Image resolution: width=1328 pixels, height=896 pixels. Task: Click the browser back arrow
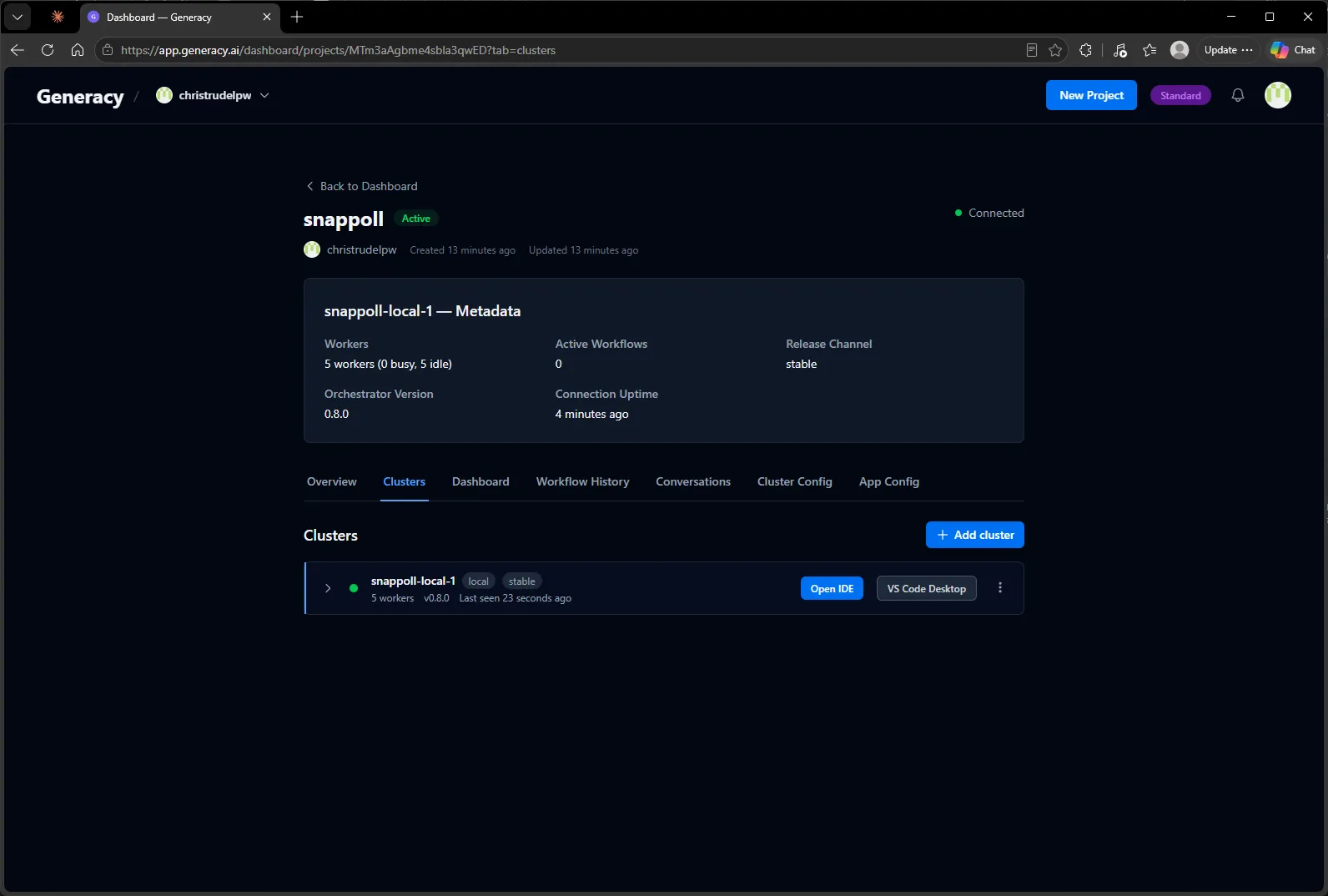(x=18, y=50)
